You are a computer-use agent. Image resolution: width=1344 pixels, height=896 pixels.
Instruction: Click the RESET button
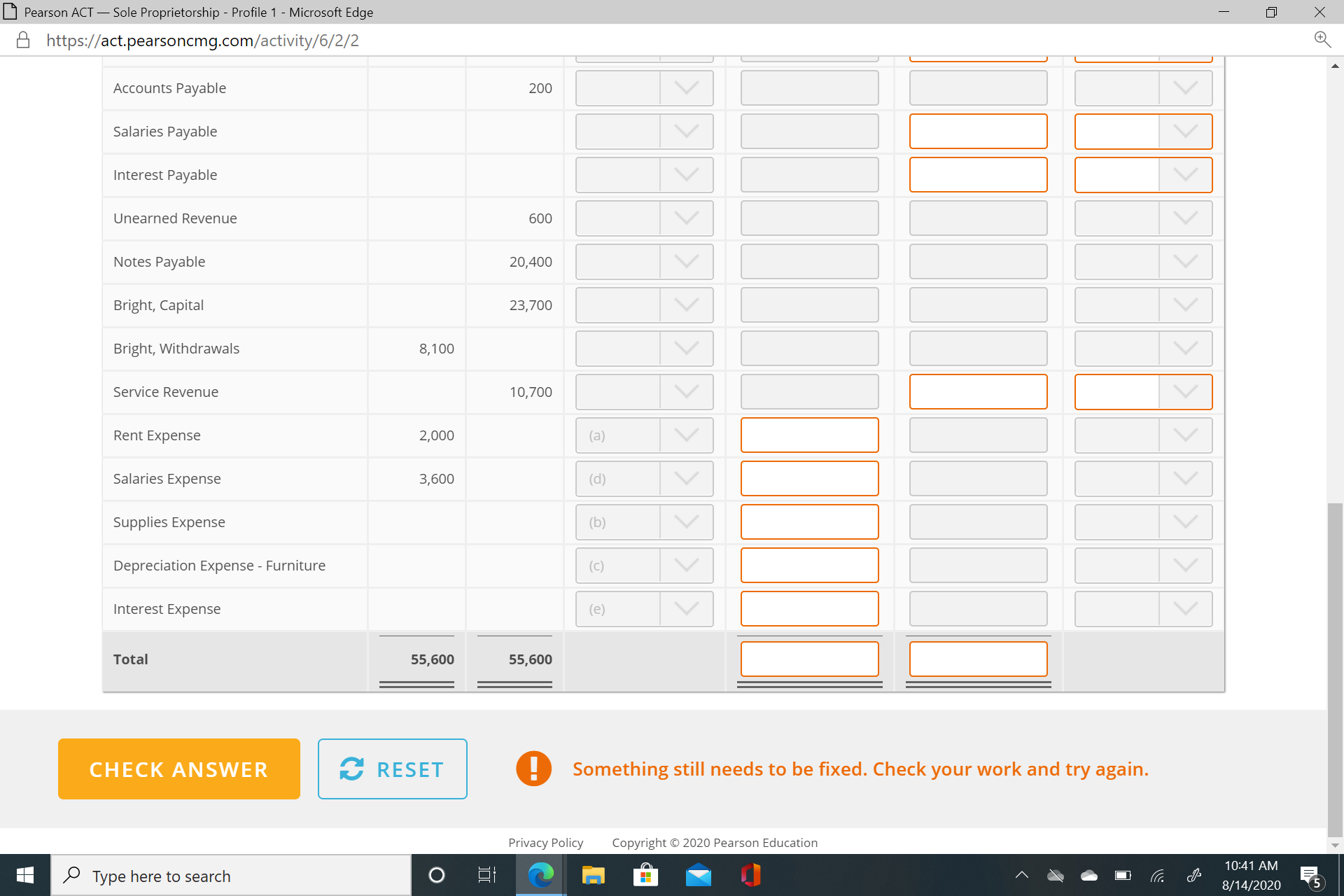tap(392, 769)
